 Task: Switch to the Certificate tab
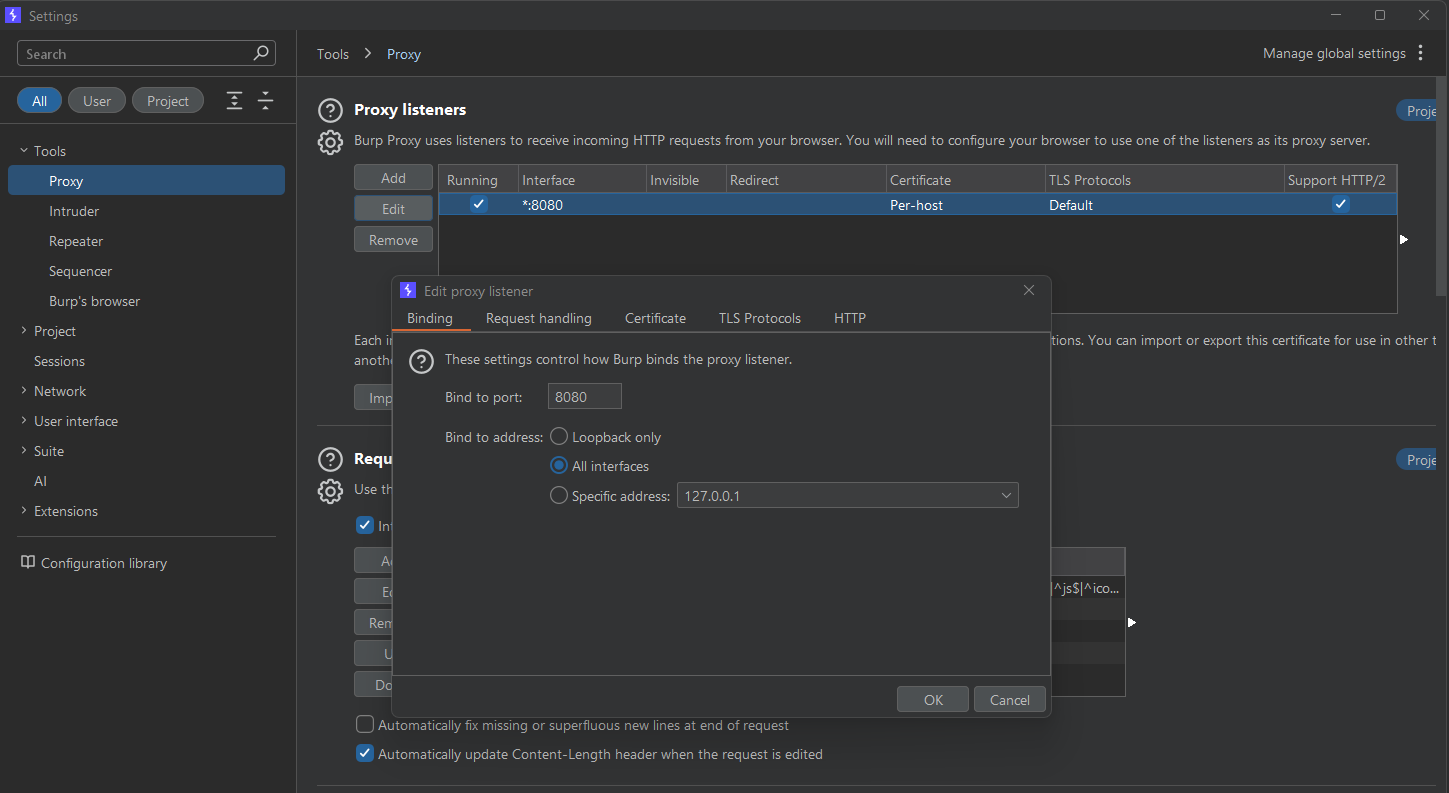pyautogui.click(x=655, y=317)
